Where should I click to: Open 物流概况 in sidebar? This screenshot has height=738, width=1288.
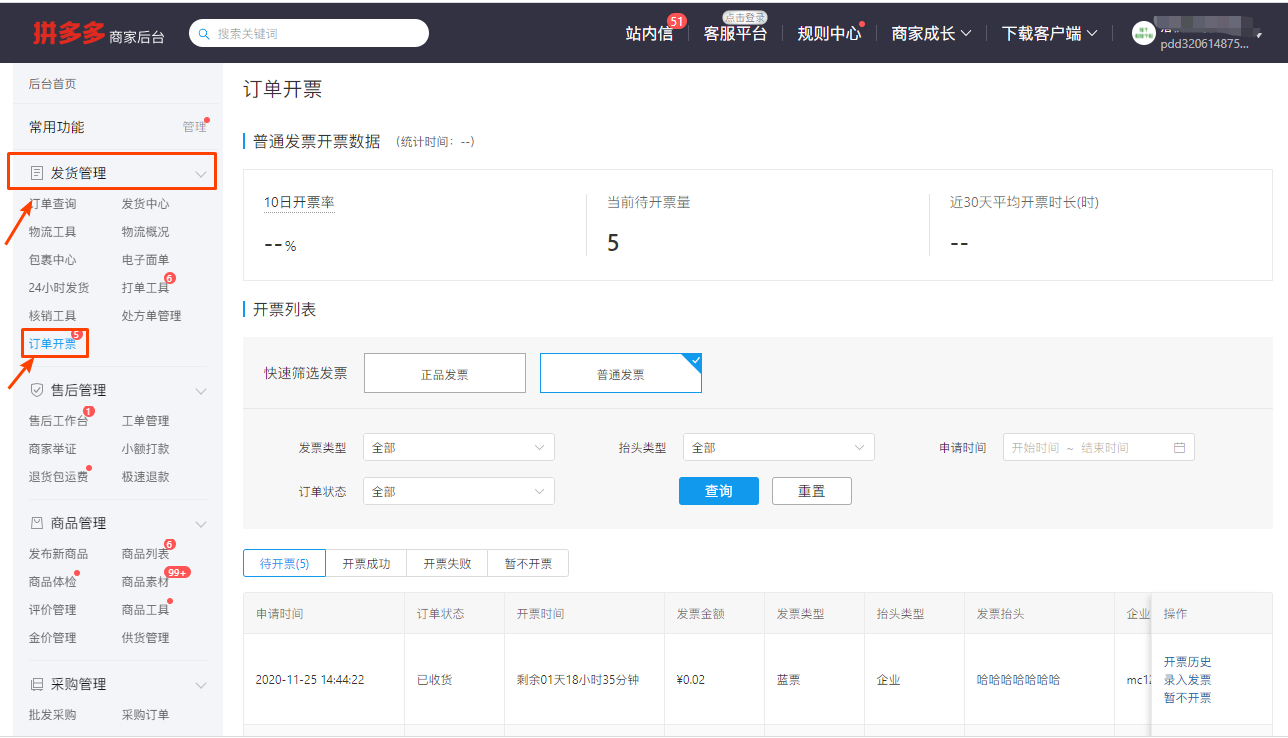[146, 232]
